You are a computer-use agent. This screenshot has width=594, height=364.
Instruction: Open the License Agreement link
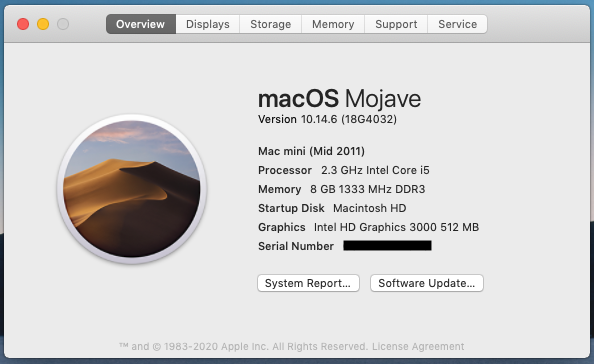point(418,347)
